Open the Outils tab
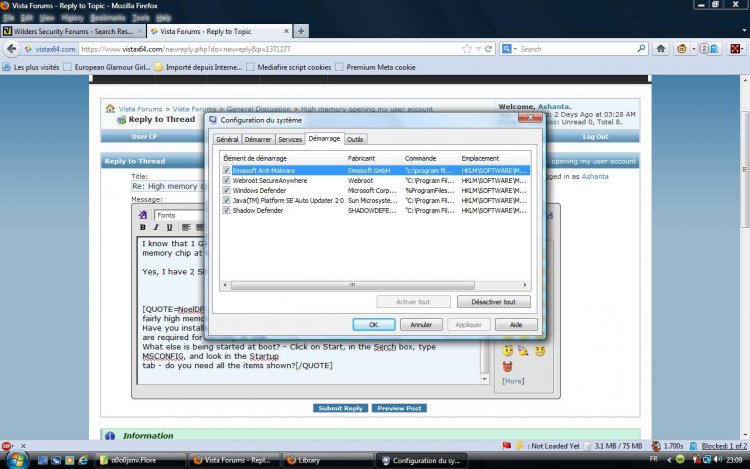The width and height of the screenshot is (750, 469). 355,139
